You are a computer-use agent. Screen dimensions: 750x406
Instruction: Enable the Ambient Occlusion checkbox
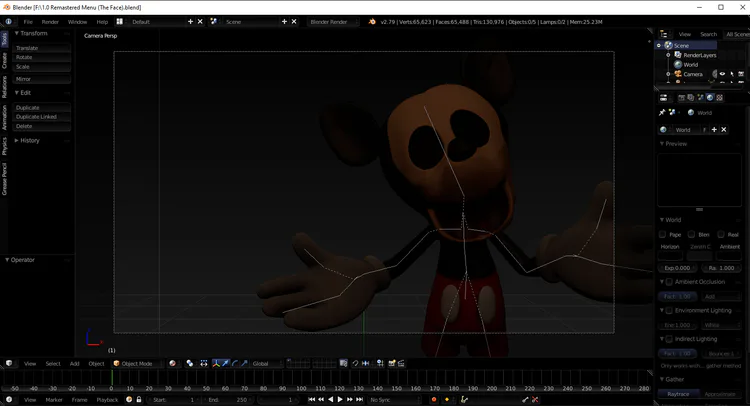pyautogui.click(x=669, y=282)
